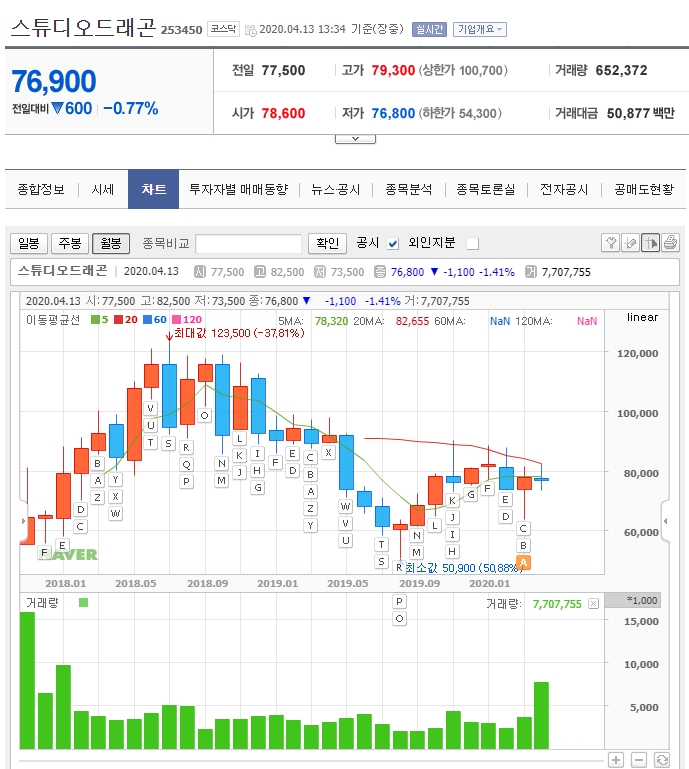Click the 고가 value 79,300
Image resolution: width=689 pixels, height=769 pixels.
tap(393, 70)
